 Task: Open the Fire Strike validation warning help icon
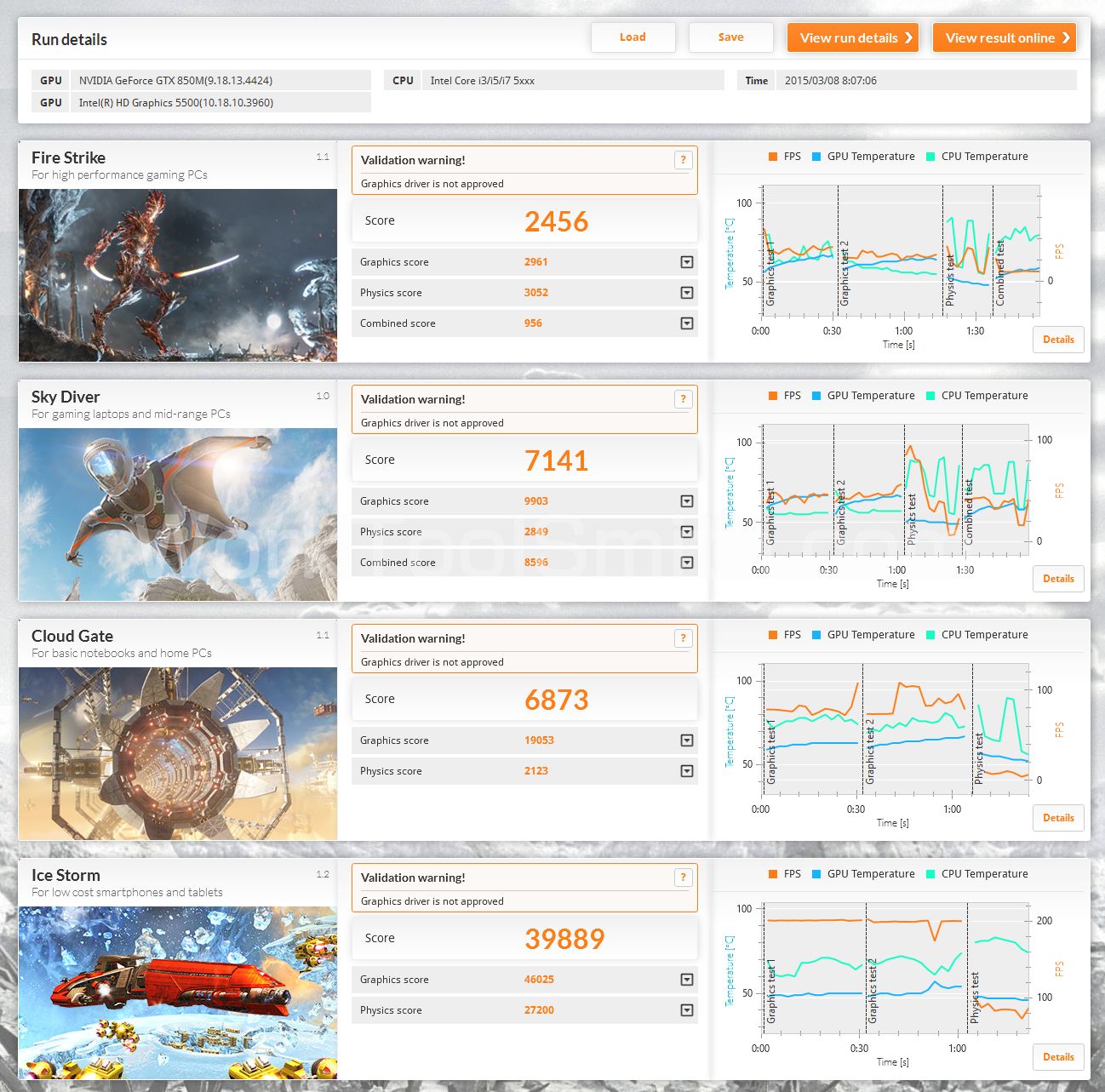683,160
